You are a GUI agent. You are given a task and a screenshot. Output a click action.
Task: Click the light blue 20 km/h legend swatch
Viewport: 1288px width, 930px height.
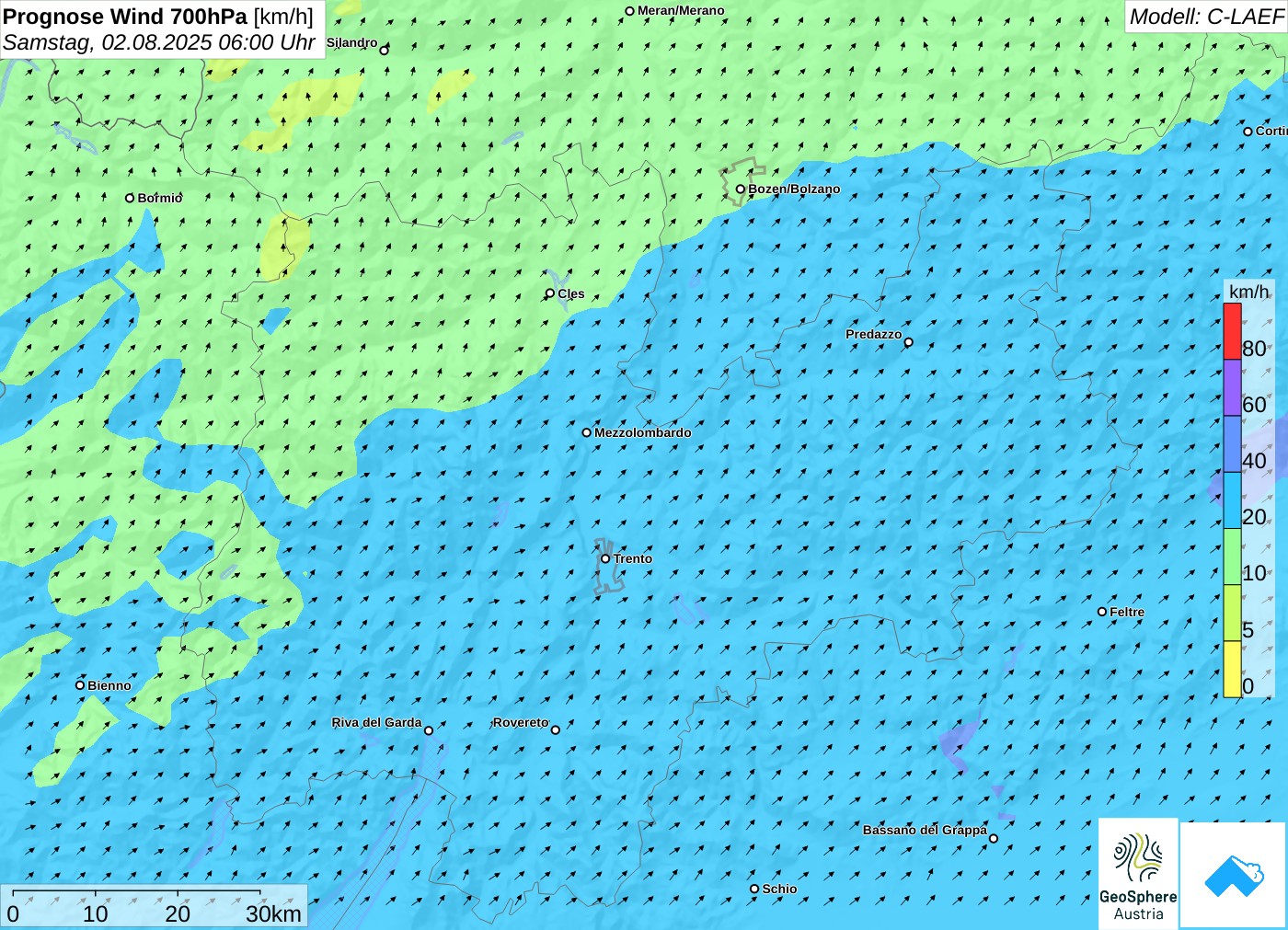coord(1232,499)
